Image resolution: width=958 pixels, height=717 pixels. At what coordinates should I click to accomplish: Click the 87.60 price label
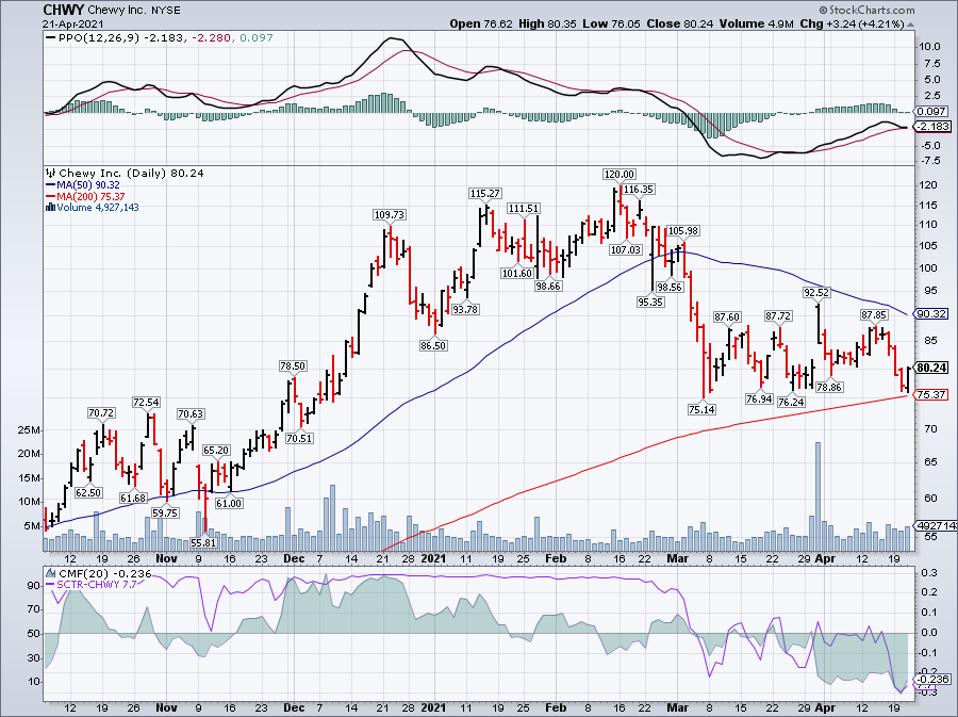[727, 317]
